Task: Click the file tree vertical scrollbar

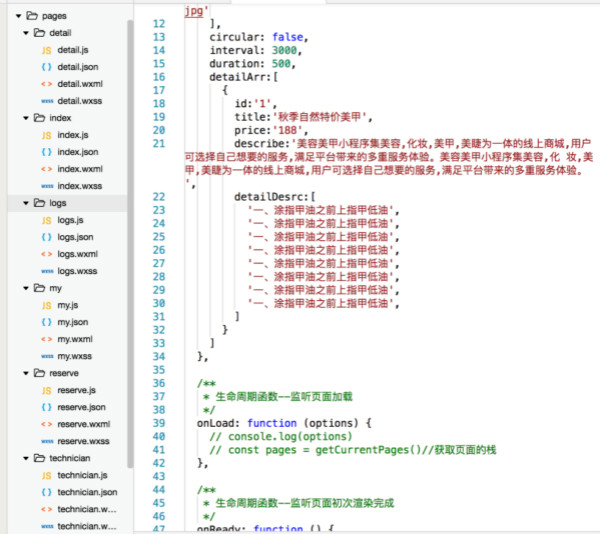Action: [130, 244]
